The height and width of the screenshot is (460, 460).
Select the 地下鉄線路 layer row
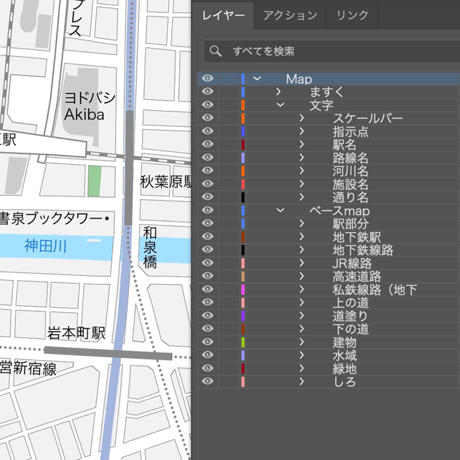(329, 250)
